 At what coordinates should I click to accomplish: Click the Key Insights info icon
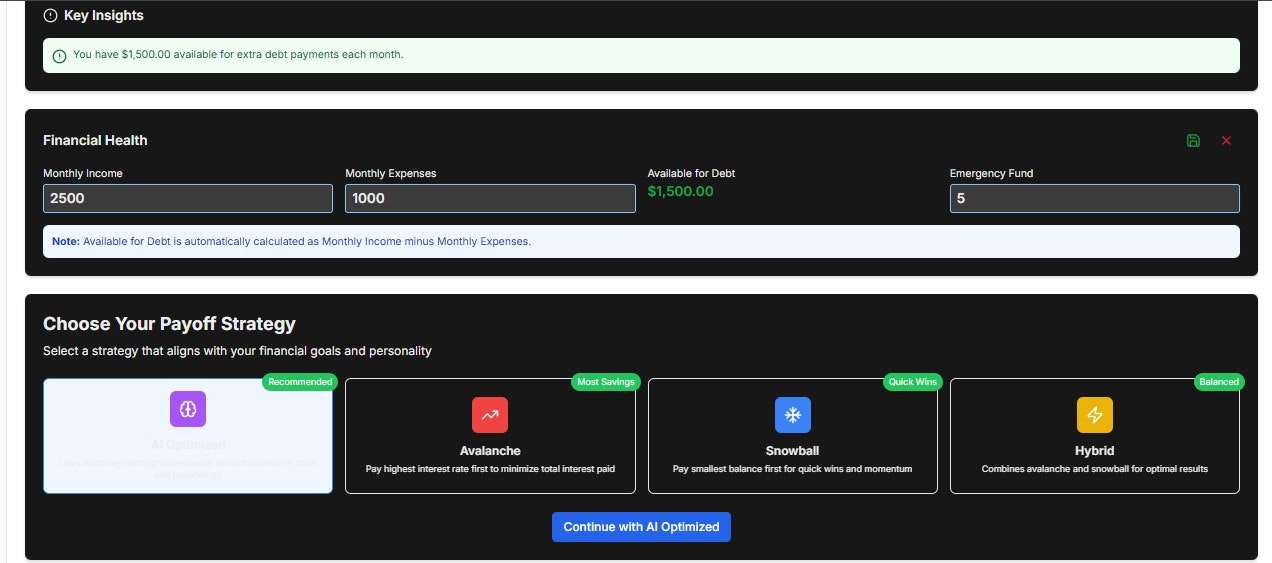tap(51, 16)
